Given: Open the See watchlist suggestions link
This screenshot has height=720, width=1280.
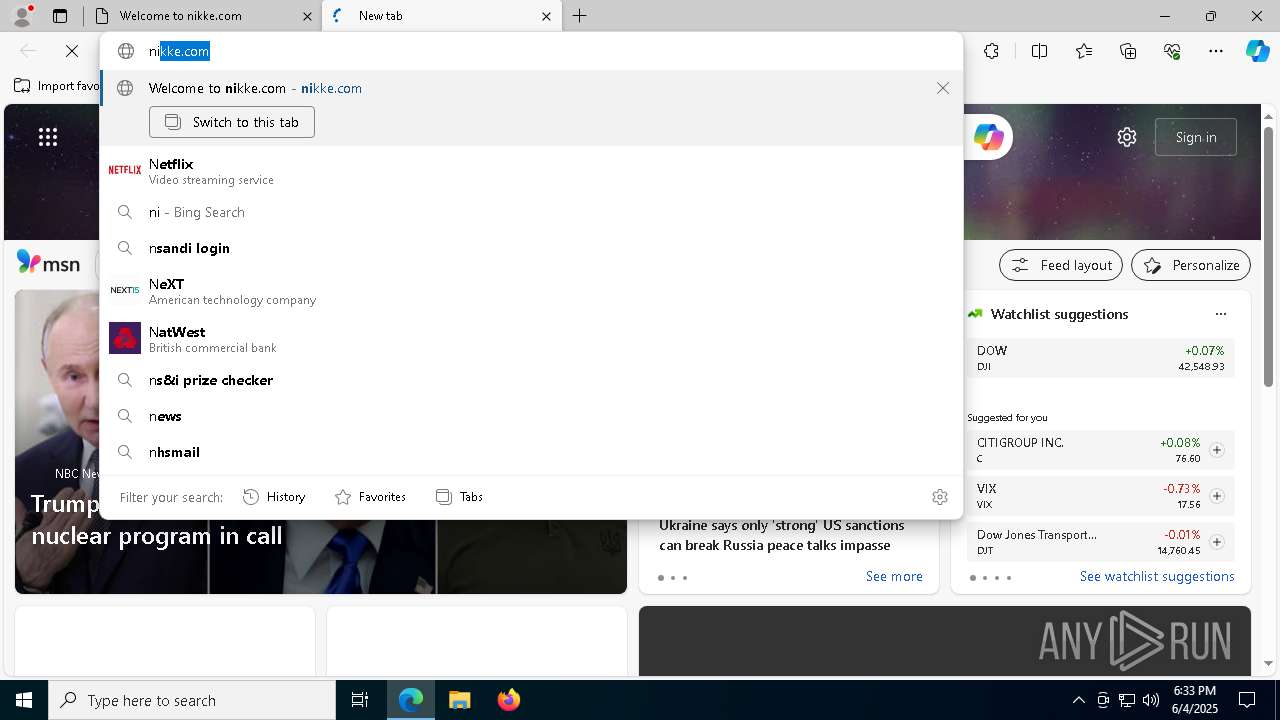Looking at the screenshot, I should 1157,576.
